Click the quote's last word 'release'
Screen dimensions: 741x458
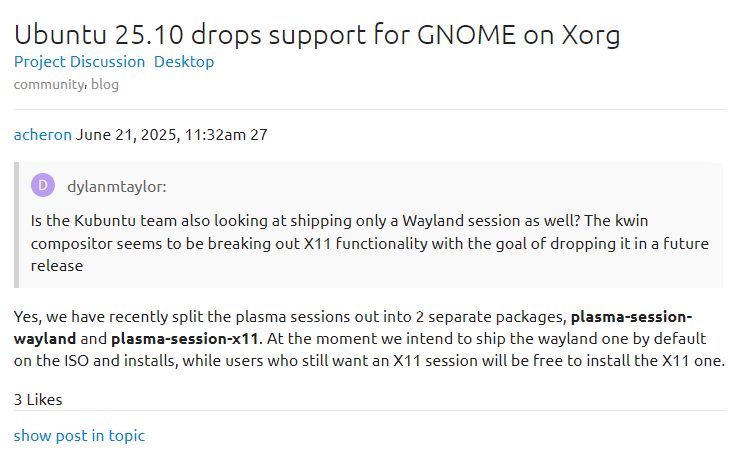[58, 266]
